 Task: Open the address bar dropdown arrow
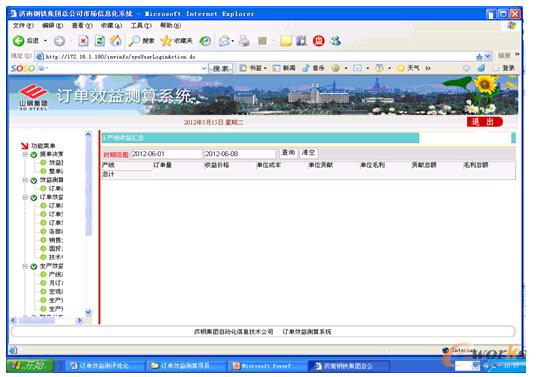point(488,56)
